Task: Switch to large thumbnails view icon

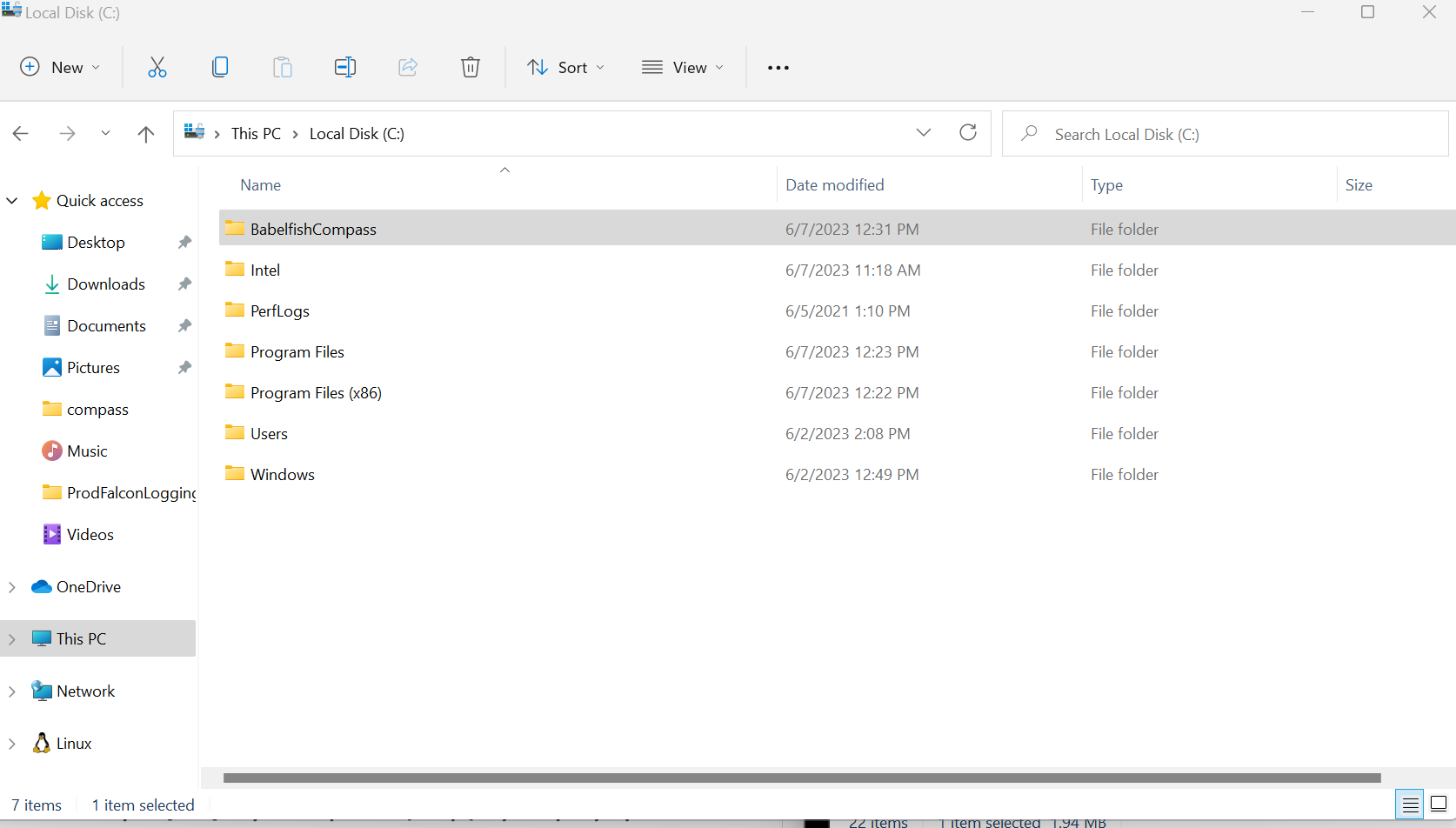Action: click(x=1439, y=805)
